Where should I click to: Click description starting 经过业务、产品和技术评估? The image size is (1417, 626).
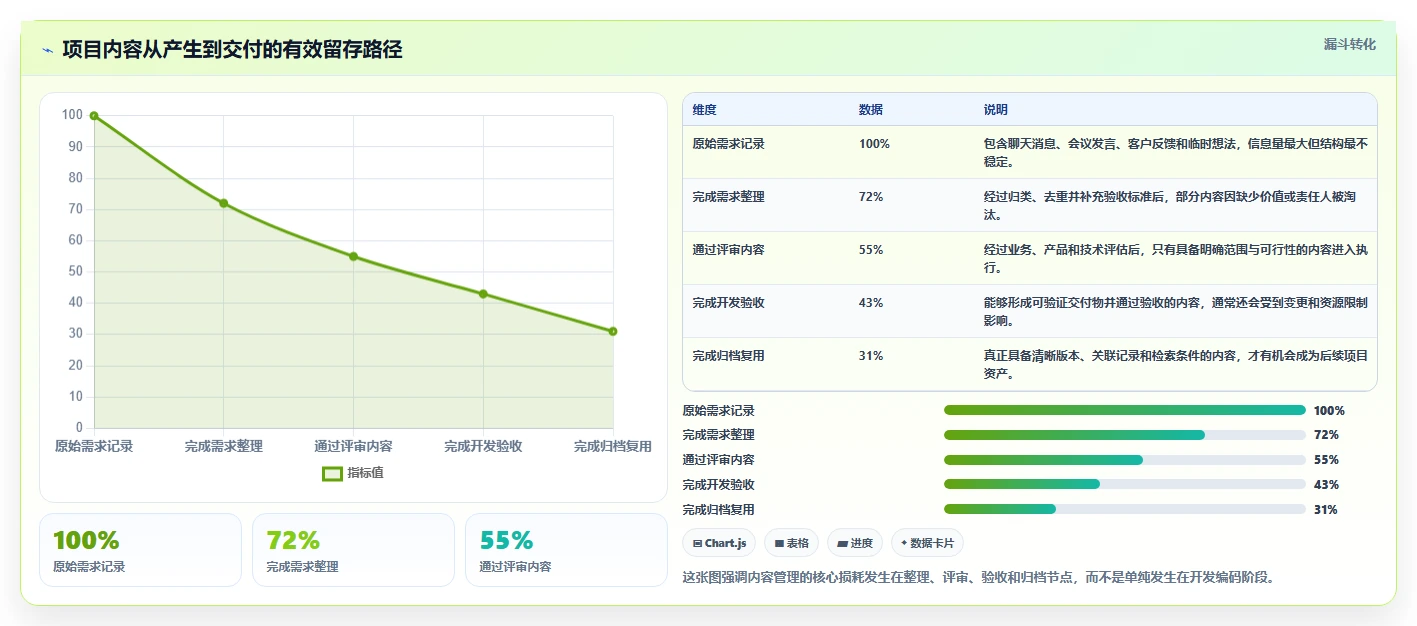(x=1175, y=259)
